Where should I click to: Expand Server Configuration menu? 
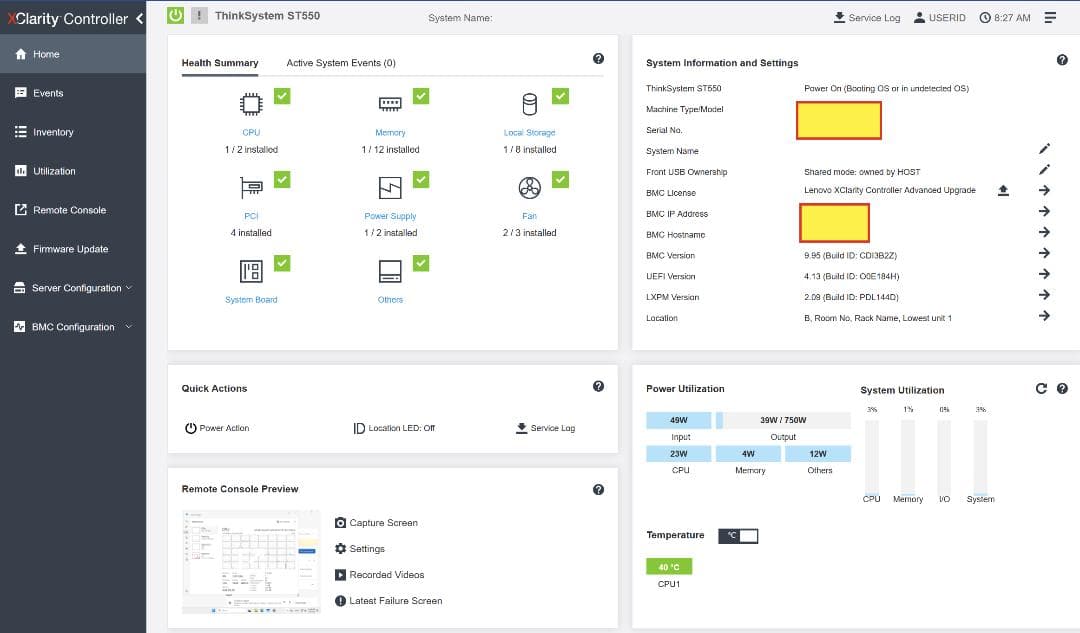click(75, 288)
